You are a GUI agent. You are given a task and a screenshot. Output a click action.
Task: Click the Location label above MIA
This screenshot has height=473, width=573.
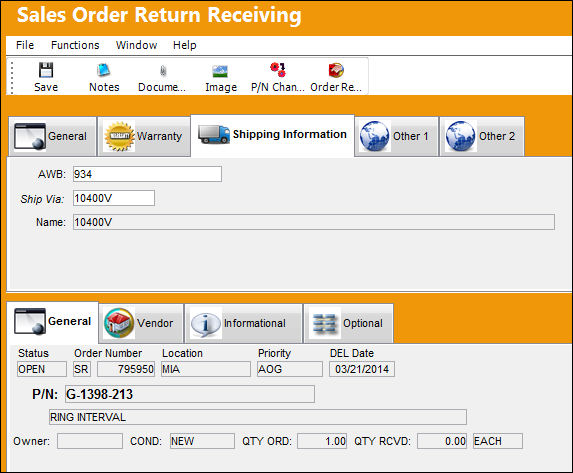182,353
